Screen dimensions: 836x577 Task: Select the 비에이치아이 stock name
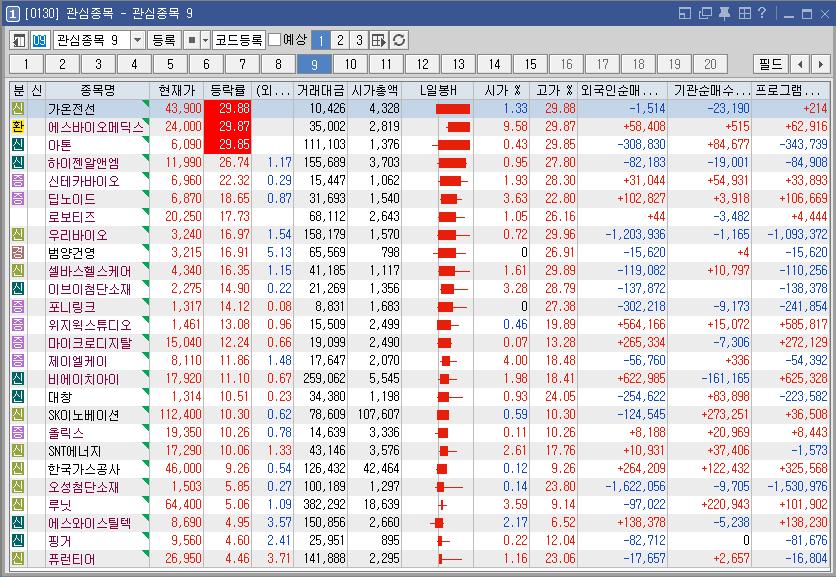84,379
